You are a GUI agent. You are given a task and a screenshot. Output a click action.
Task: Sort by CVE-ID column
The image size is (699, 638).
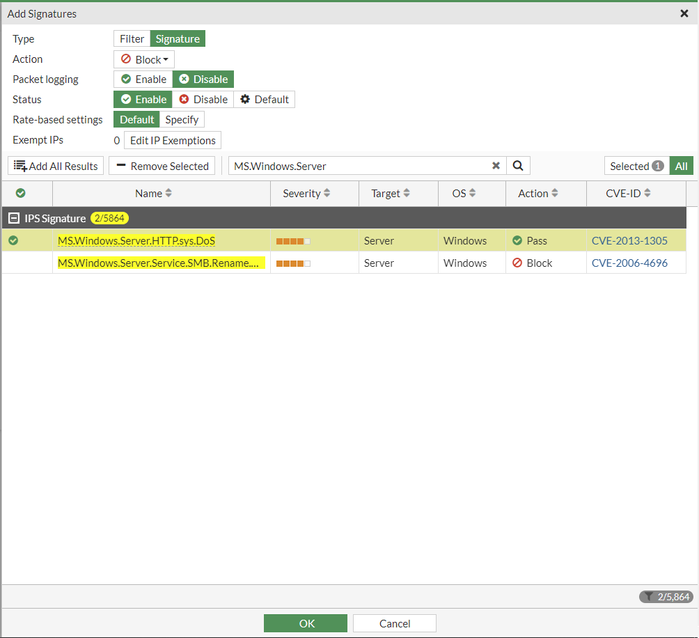pyautogui.click(x=628, y=193)
